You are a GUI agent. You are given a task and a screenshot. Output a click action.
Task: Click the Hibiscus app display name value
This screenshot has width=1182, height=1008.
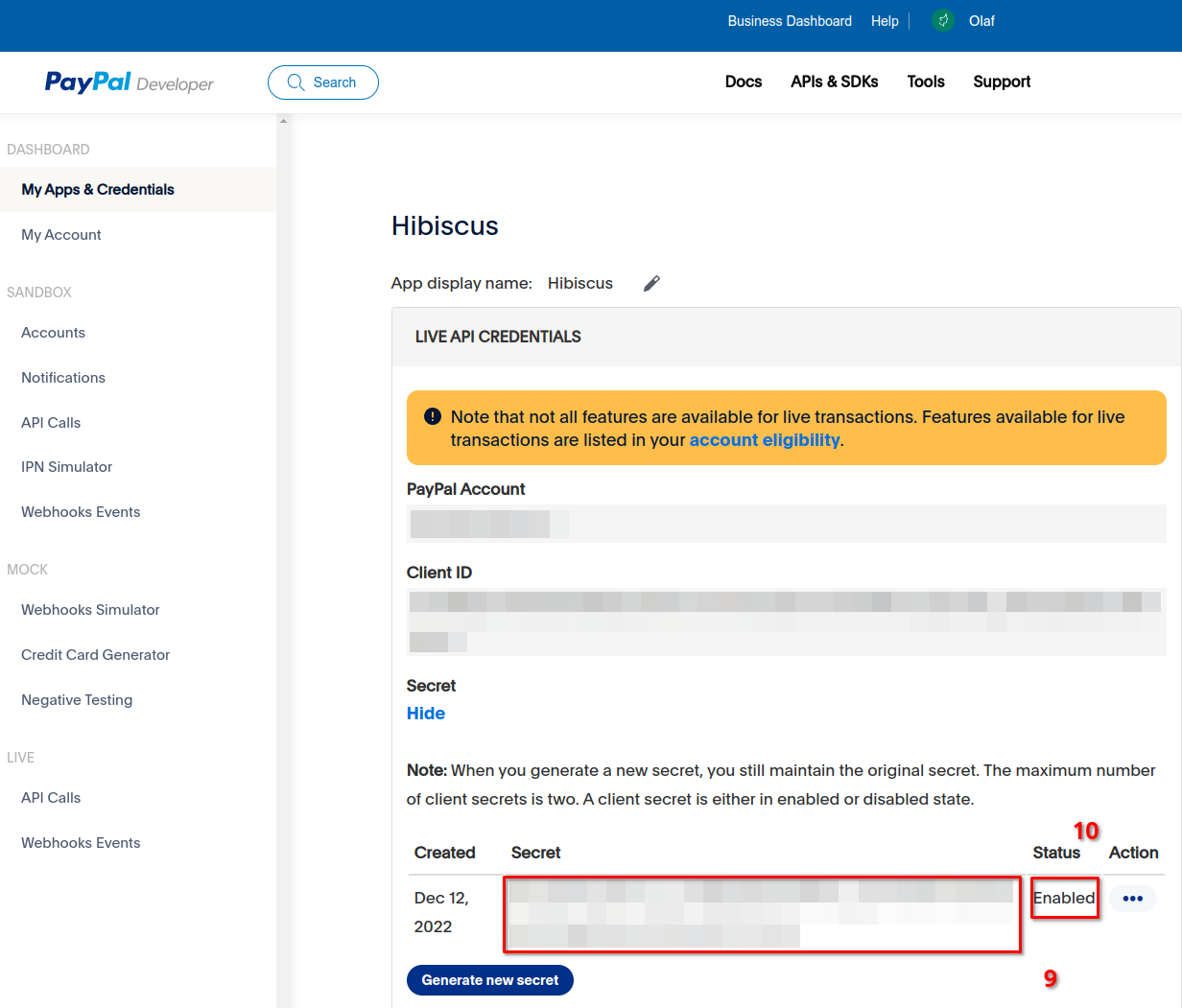coord(580,284)
